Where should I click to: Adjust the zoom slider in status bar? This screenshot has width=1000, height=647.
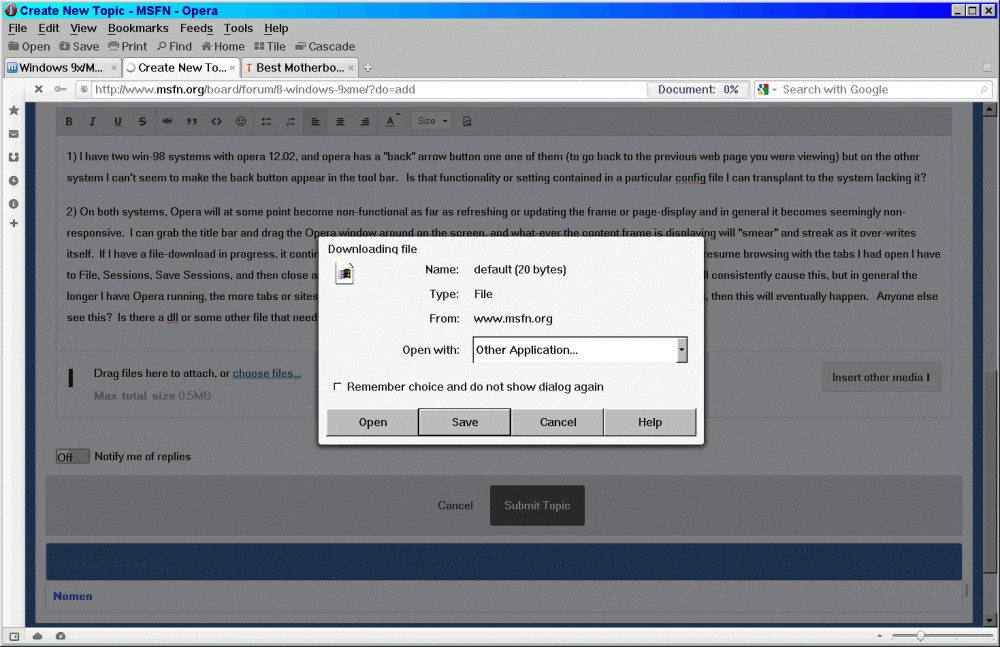click(920, 636)
